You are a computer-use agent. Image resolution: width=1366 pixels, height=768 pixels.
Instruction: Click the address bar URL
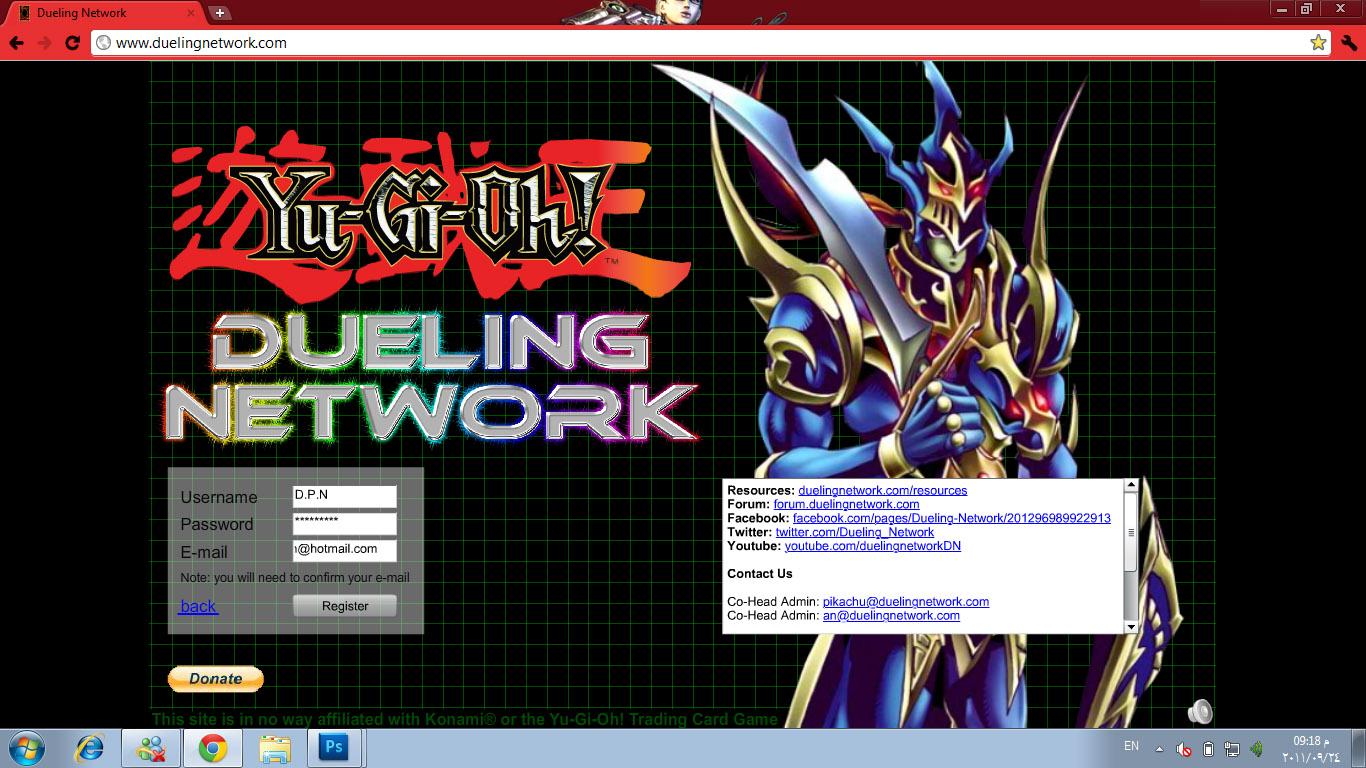tap(201, 43)
